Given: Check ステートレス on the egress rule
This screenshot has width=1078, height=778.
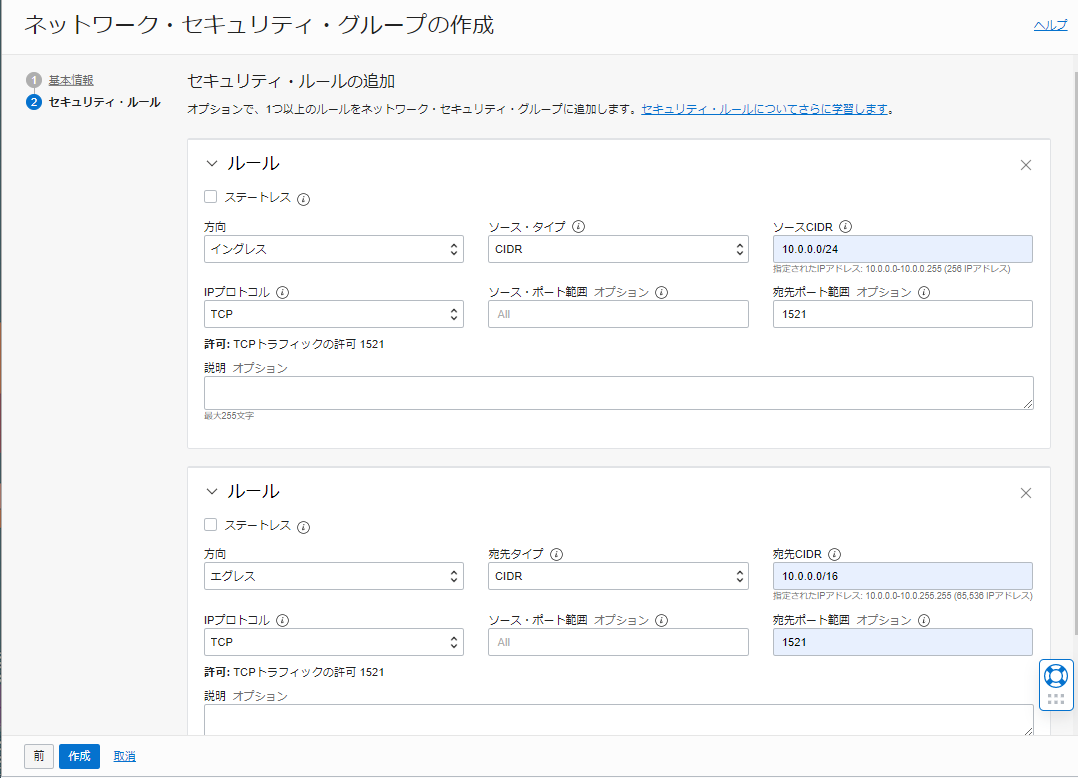Looking at the screenshot, I should coord(210,524).
